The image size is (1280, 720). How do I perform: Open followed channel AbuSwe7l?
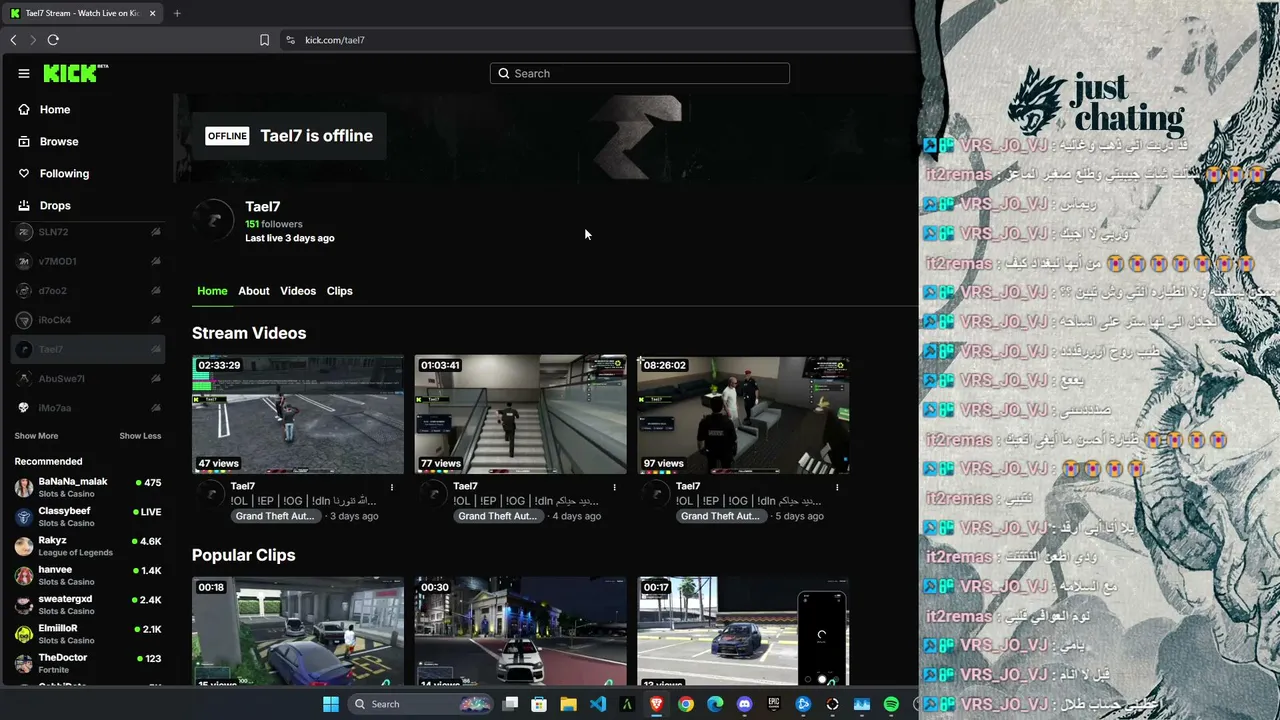(88, 379)
